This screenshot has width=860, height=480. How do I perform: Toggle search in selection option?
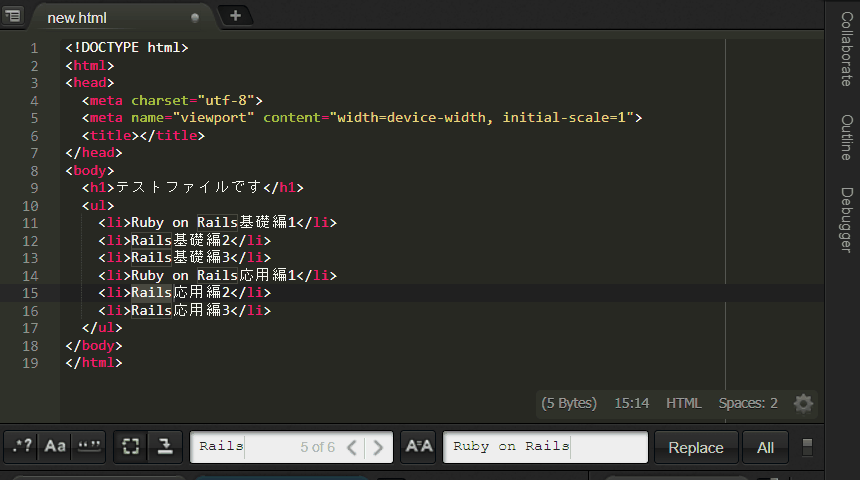[x=131, y=447]
